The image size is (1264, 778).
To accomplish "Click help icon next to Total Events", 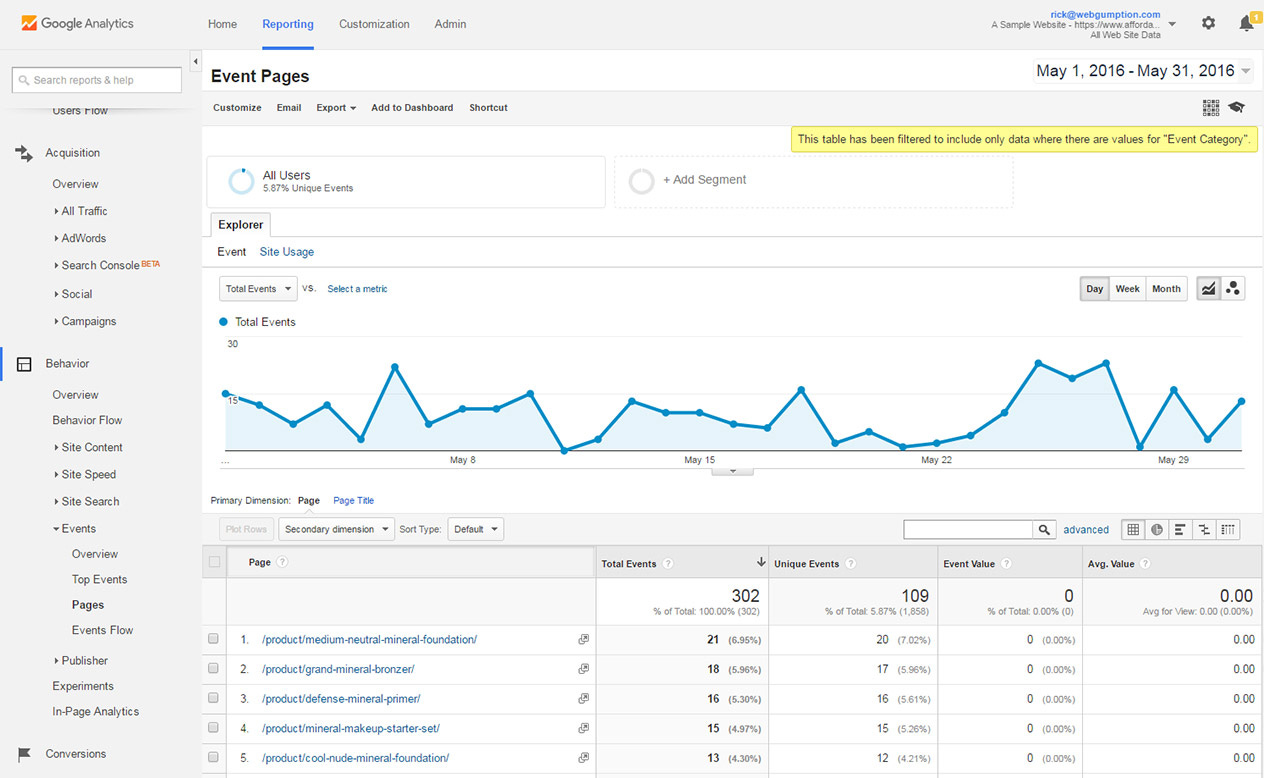I will pos(668,564).
